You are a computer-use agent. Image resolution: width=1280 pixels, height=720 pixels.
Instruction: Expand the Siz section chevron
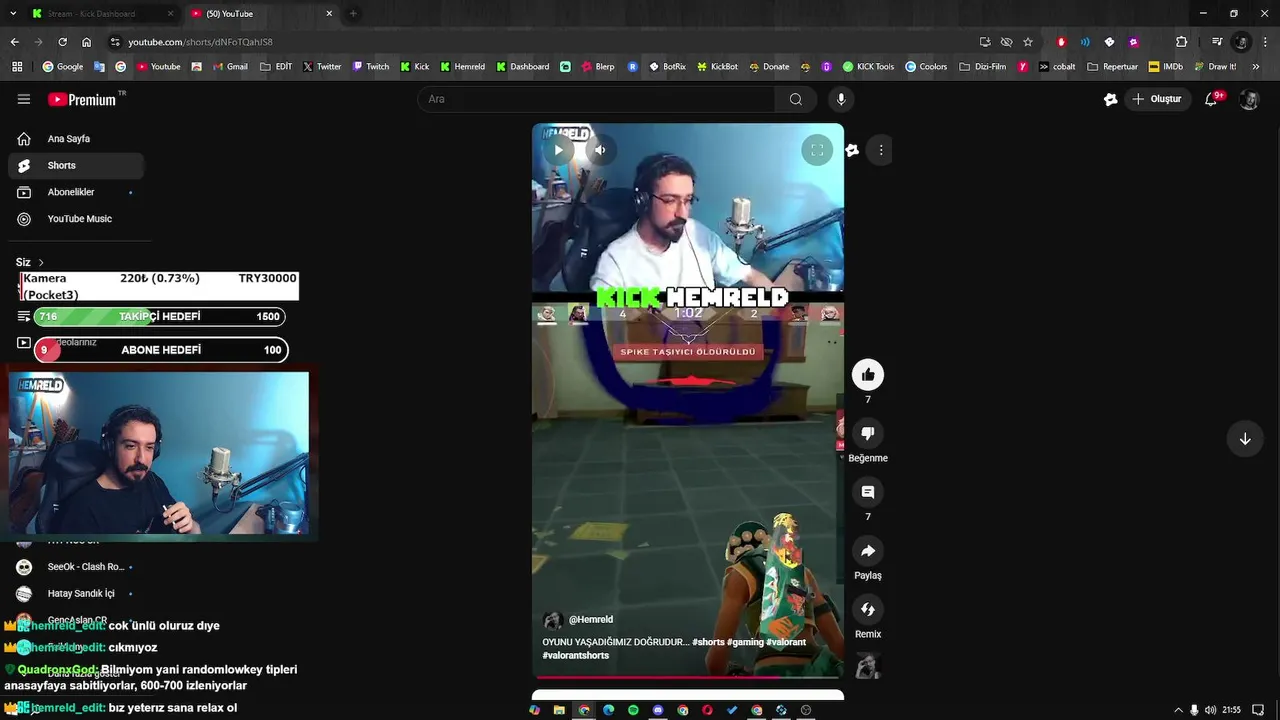click(x=41, y=262)
